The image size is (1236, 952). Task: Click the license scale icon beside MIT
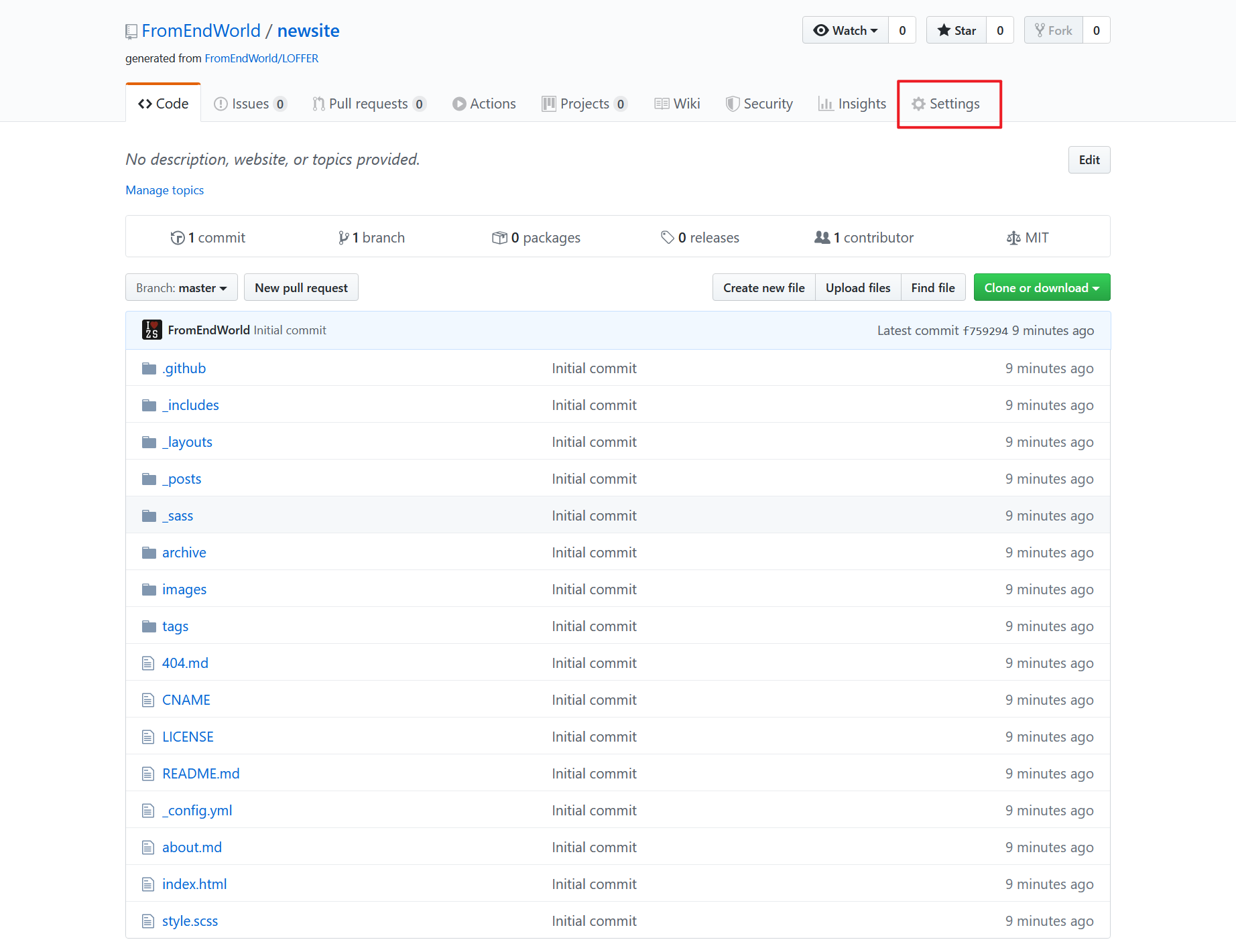1013,238
